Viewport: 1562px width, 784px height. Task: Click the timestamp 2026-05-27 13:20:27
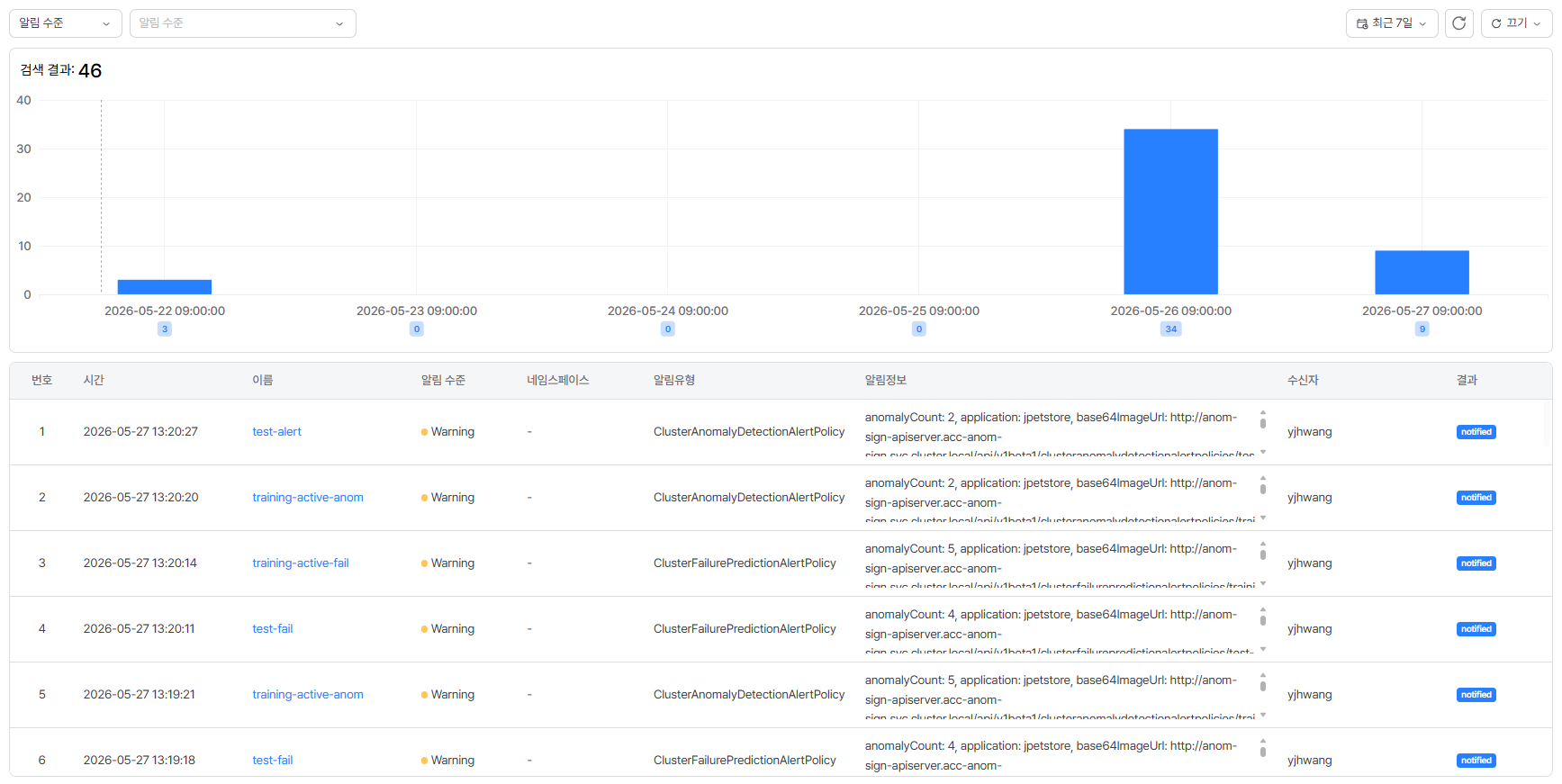click(x=140, y=432)
